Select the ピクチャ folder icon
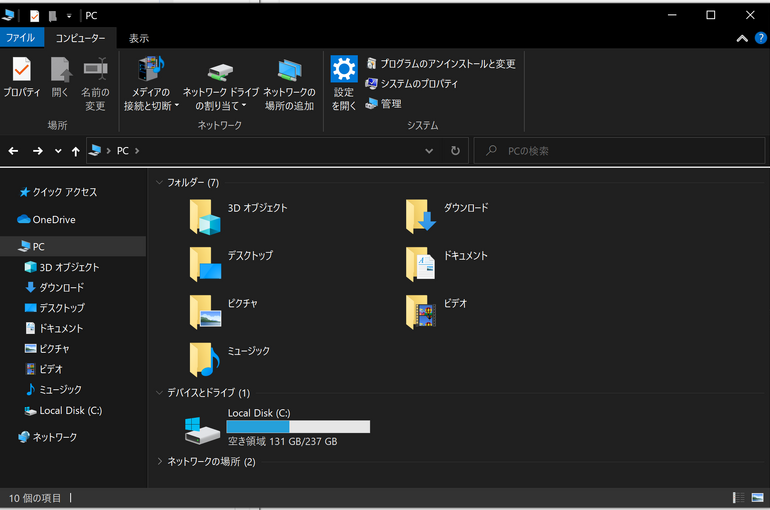770x510 pixels. pos(205,312)
